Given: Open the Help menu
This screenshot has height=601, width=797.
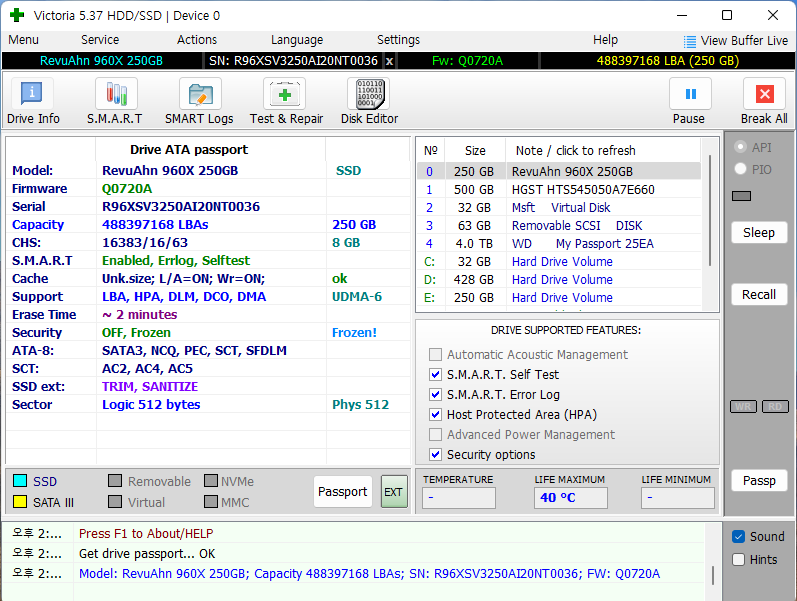Looking at the screenshot, I should tap(605, 40).
